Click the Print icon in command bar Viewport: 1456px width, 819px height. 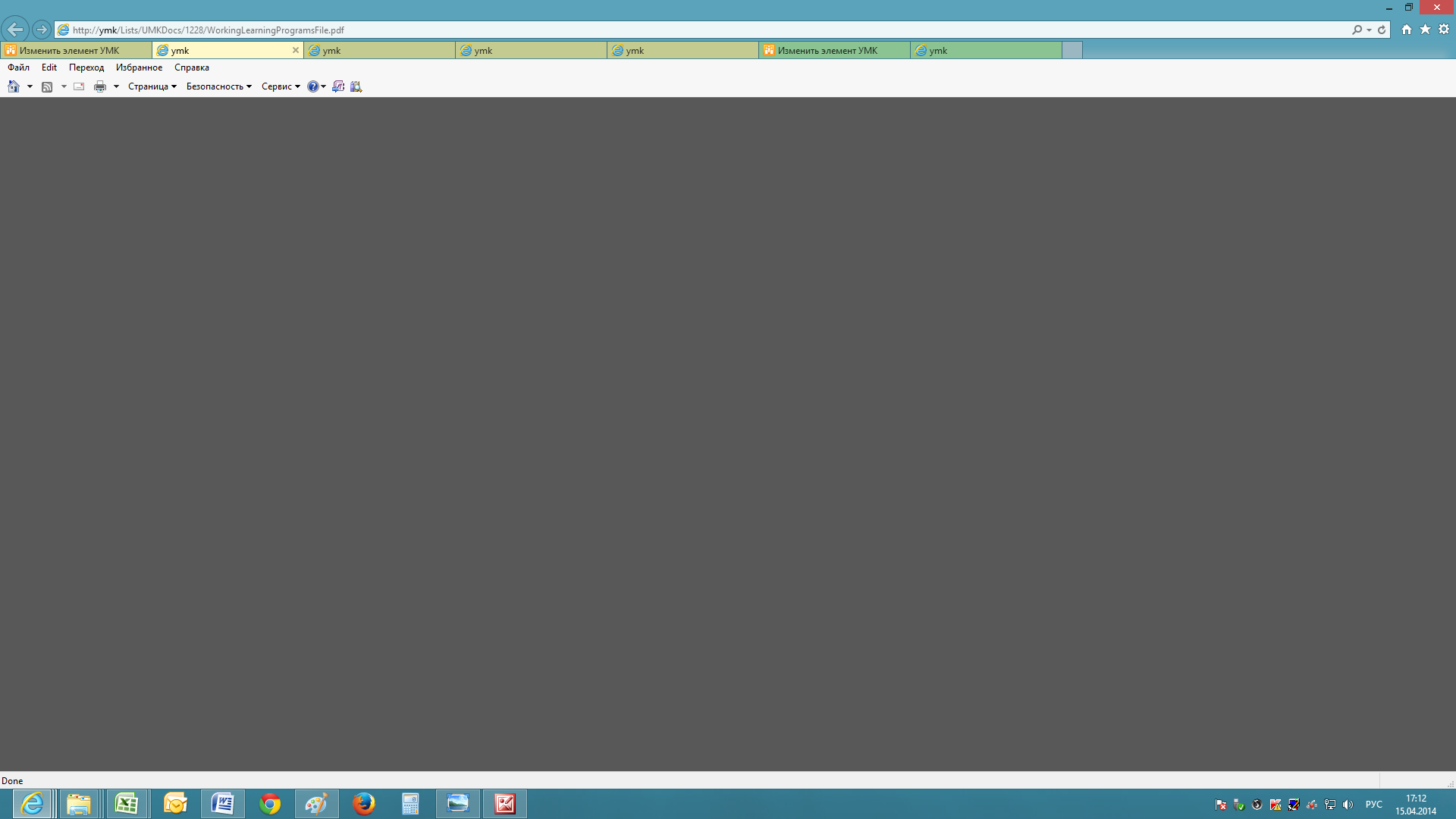click(99, 86)
